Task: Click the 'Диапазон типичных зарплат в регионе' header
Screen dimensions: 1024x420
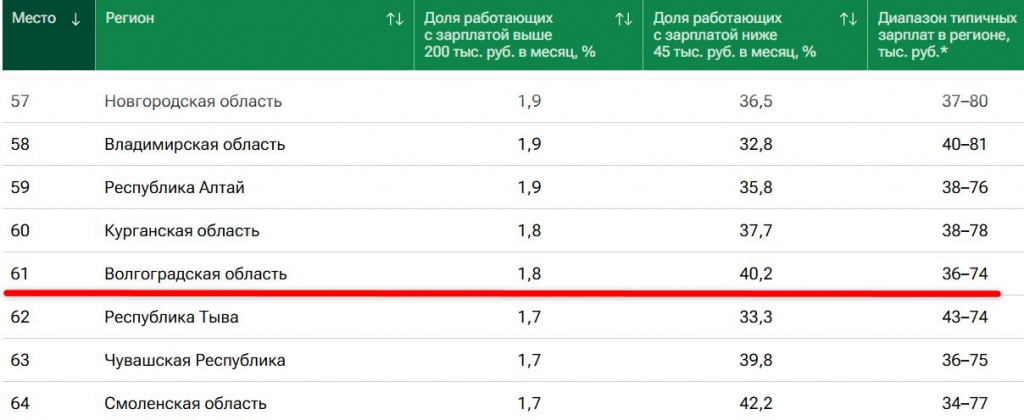Action: 945,35
